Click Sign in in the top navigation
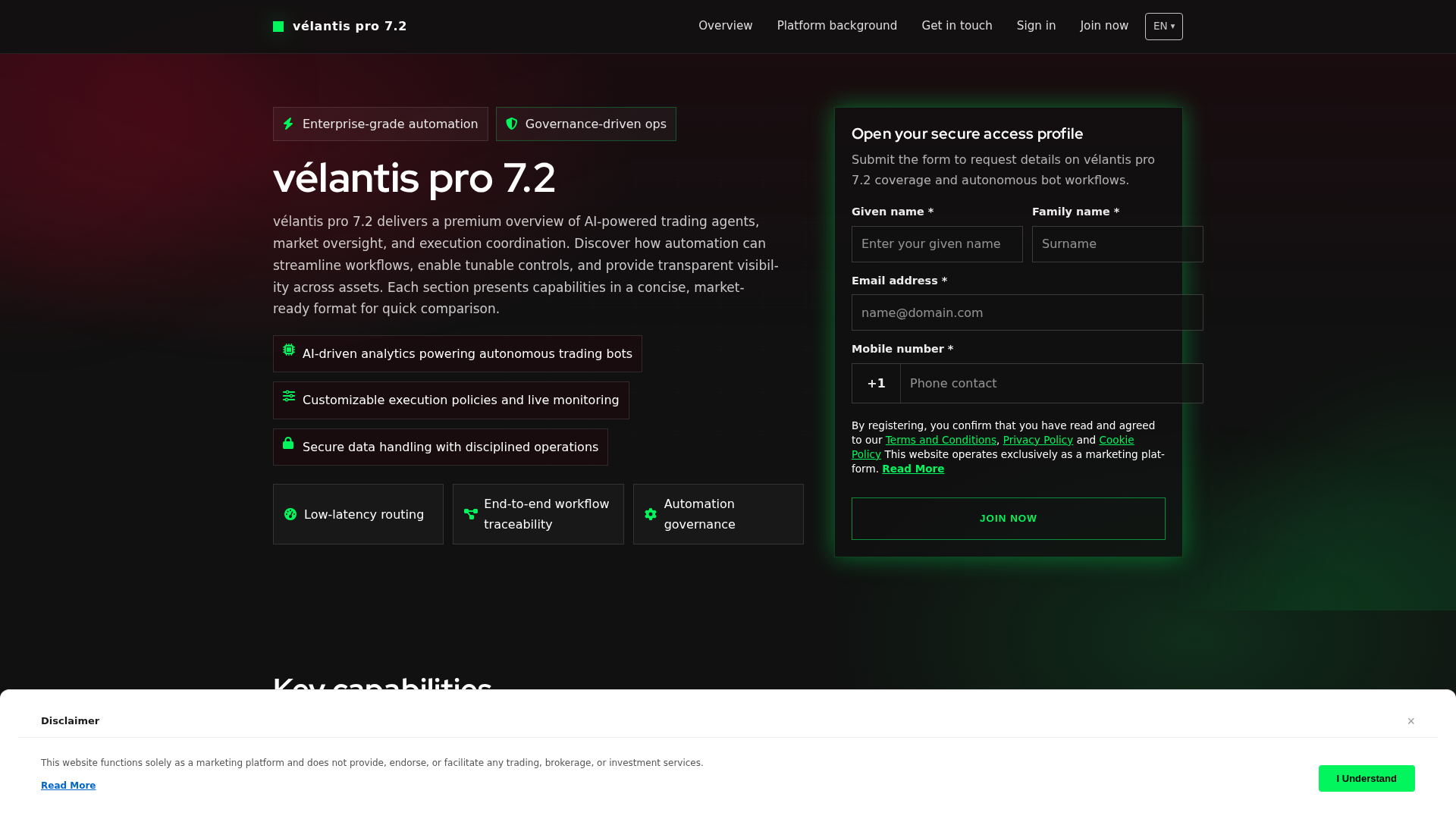The image size is (1456, 819). click(x=1036, y=26)
